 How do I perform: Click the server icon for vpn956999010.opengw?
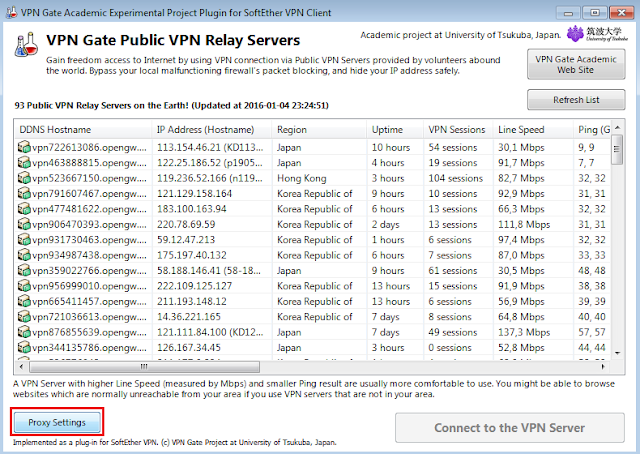24,286
